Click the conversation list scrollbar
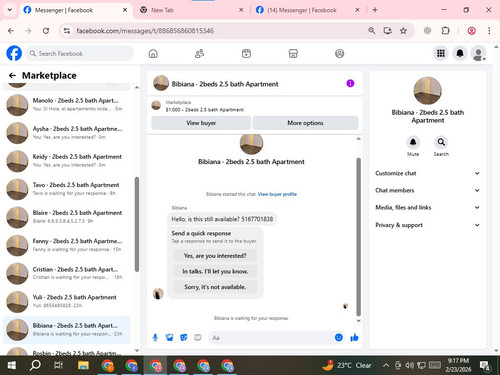 pos(137,224)
